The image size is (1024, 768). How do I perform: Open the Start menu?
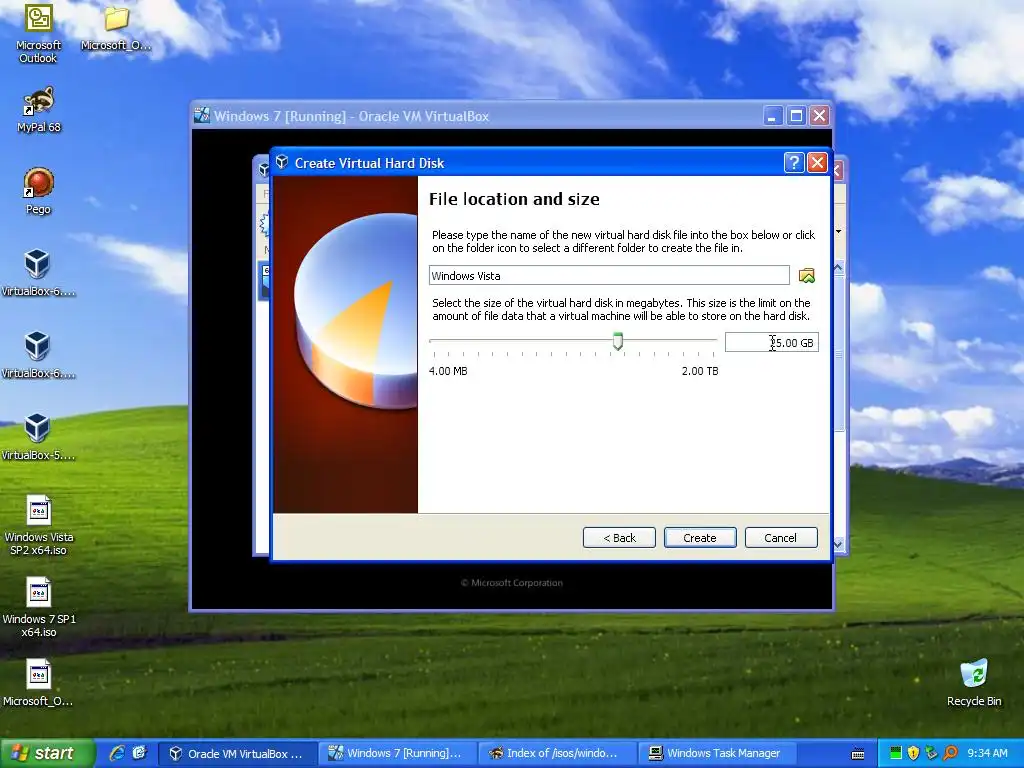tap(47, 753)
